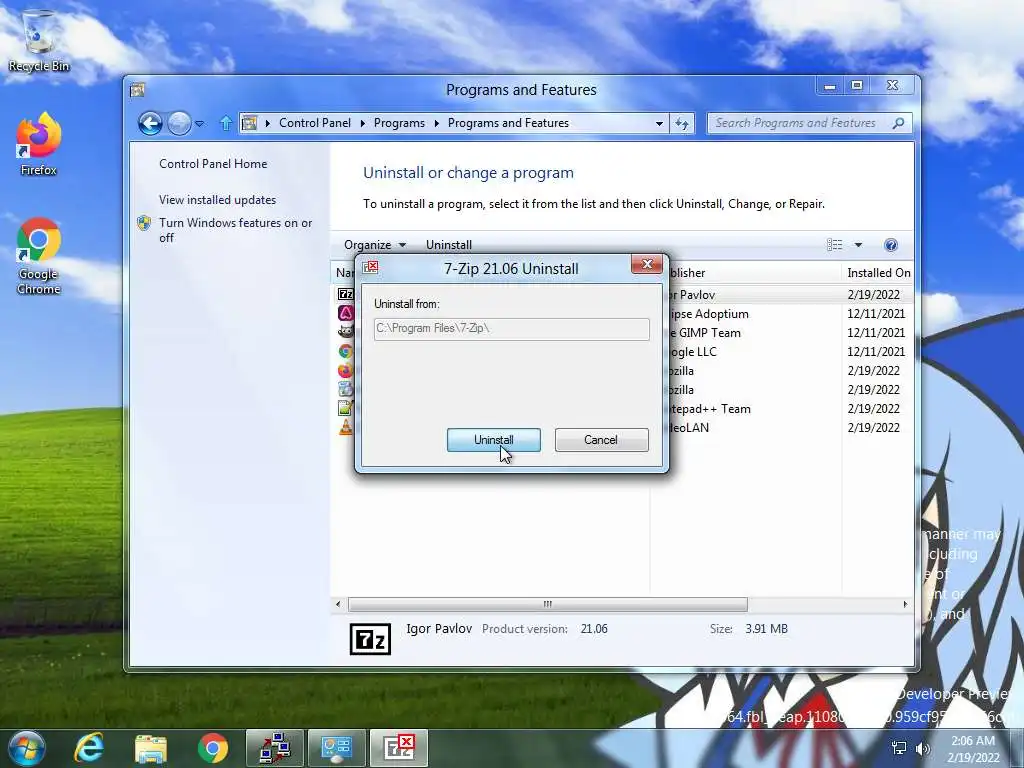Select the Mozilla Maintenance Service row icon
This screenshot has height=768, width=1024.
point(345,389)
